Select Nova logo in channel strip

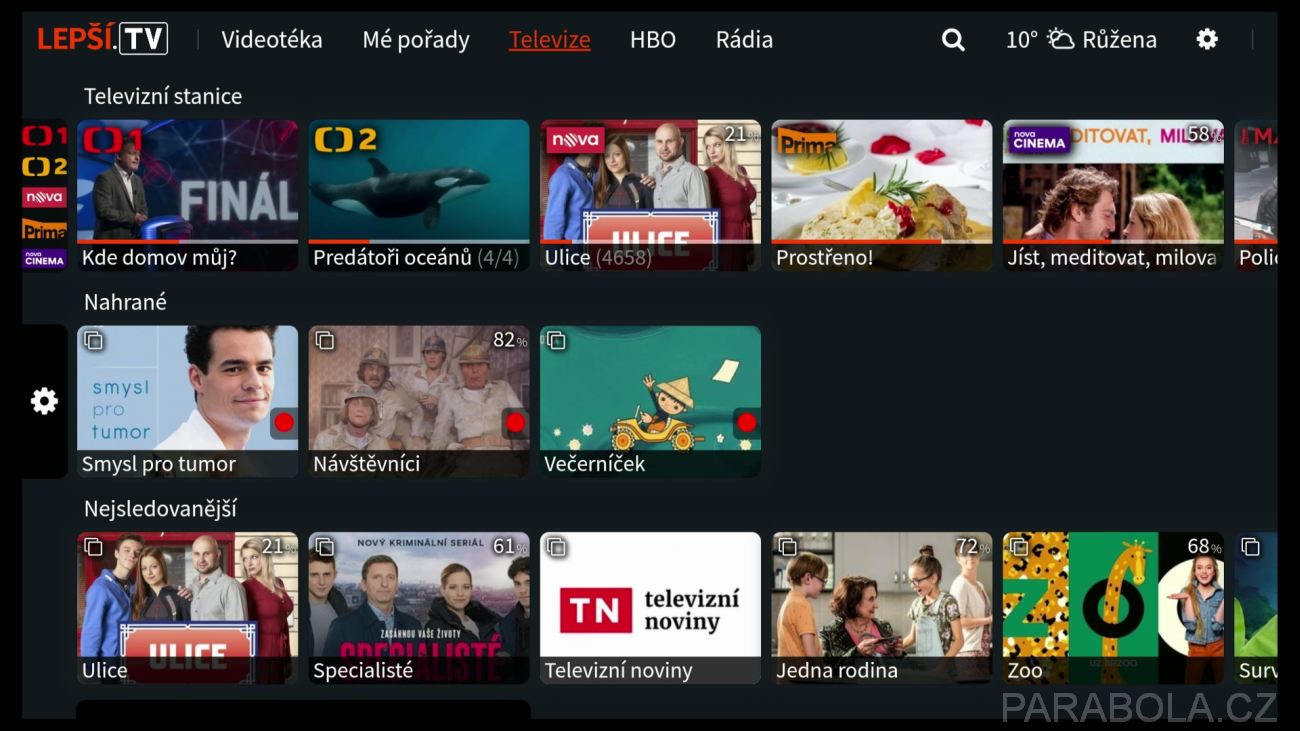pyautogui.click(x=45, y=197)
